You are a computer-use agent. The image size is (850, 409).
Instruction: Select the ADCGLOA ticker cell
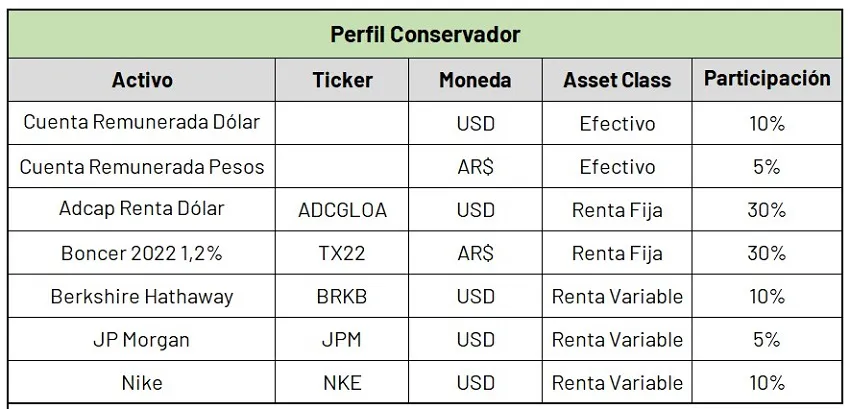(x=342, y=210)
